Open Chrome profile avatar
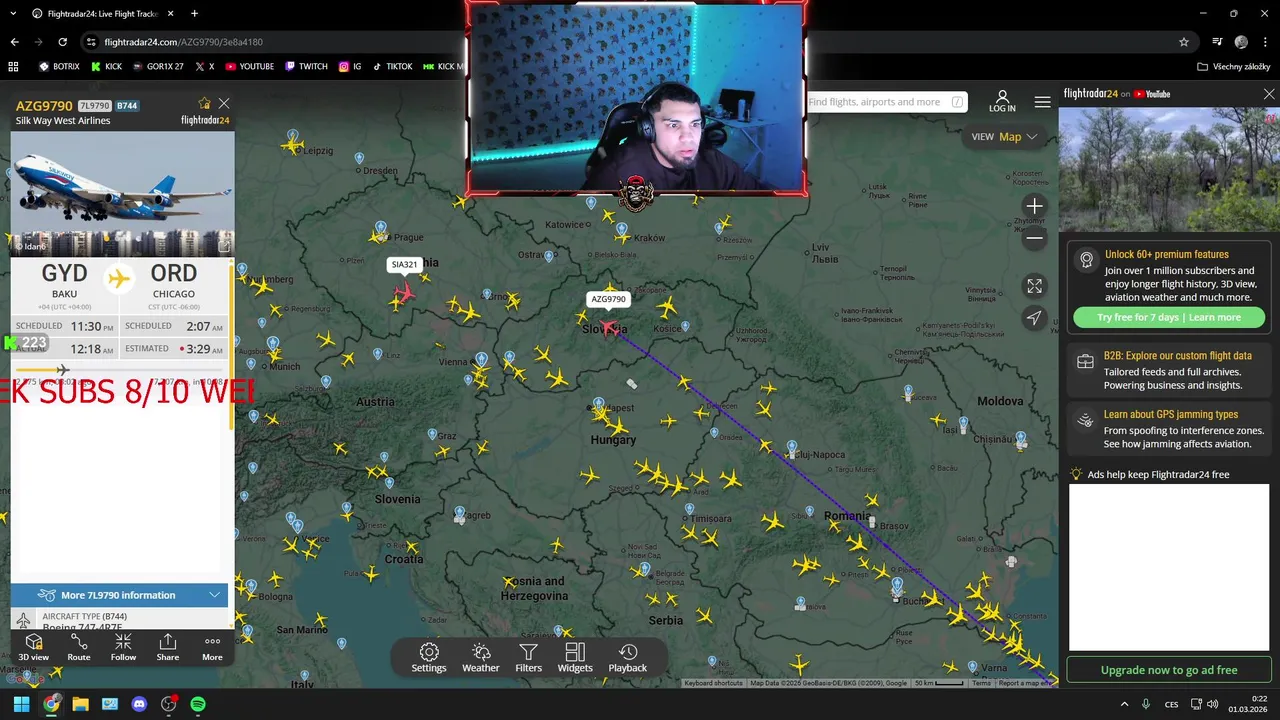 coord(1241,42)
